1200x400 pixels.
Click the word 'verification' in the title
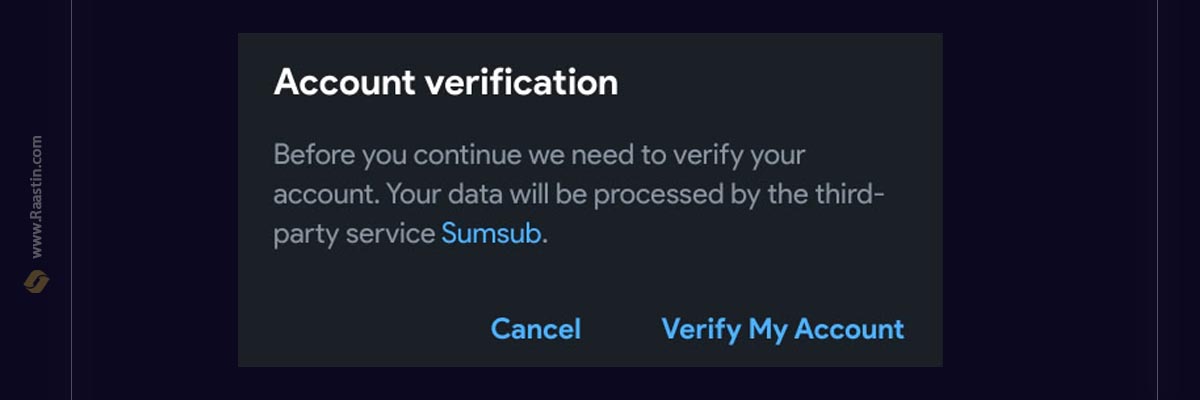(x=521, y=82)
